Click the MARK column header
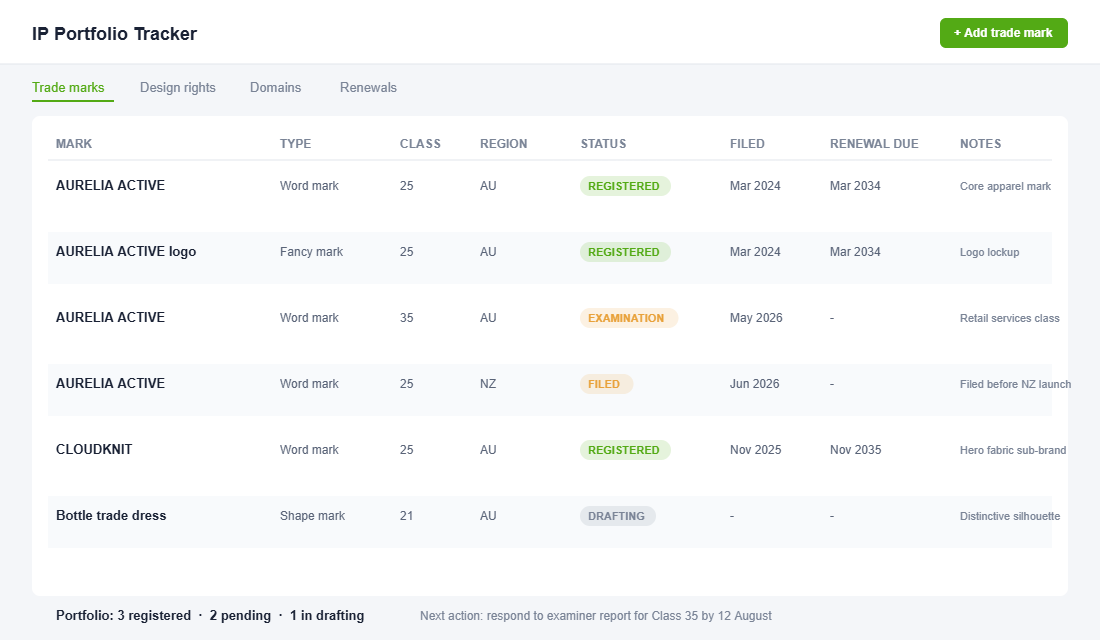1100x640 pixels. (74, 144)
